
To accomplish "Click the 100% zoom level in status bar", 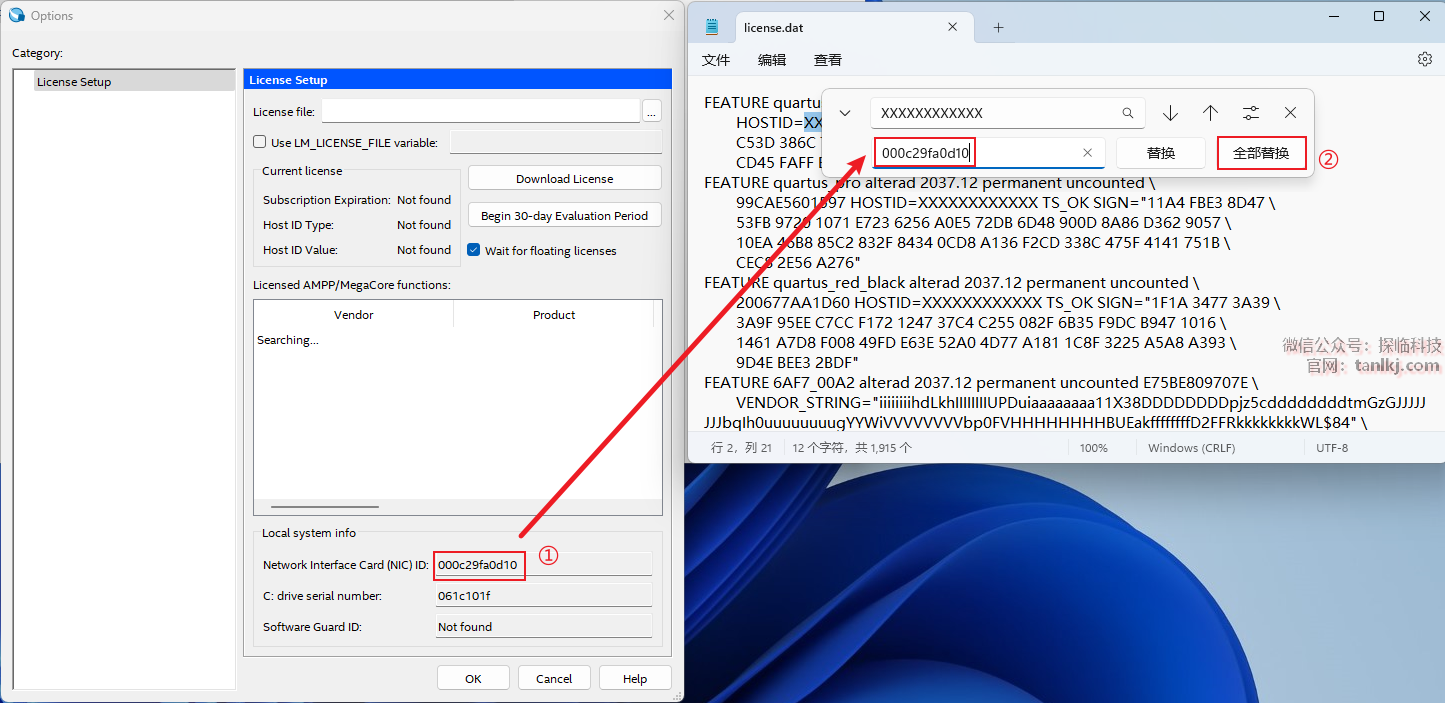I will point(1093,448).
